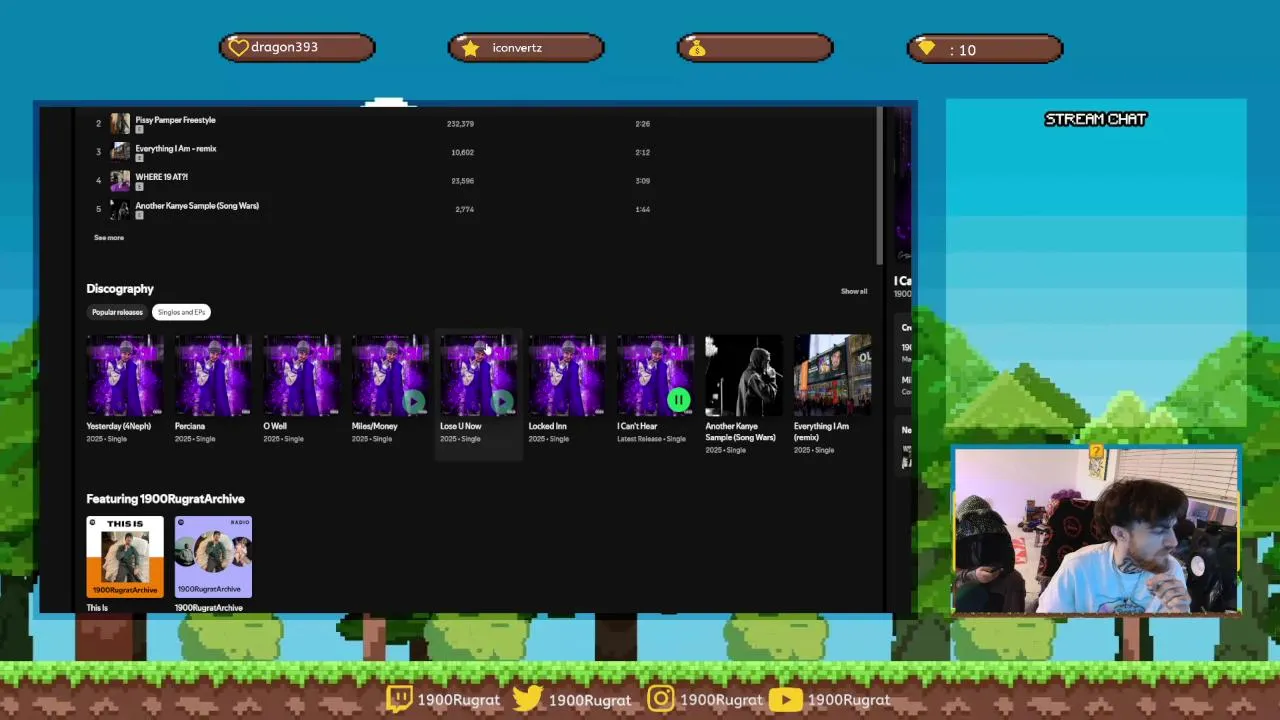This screenshot has height=720, width=1280.
Task: Select the Popular releases filter chip
Action: click(118, 312)
